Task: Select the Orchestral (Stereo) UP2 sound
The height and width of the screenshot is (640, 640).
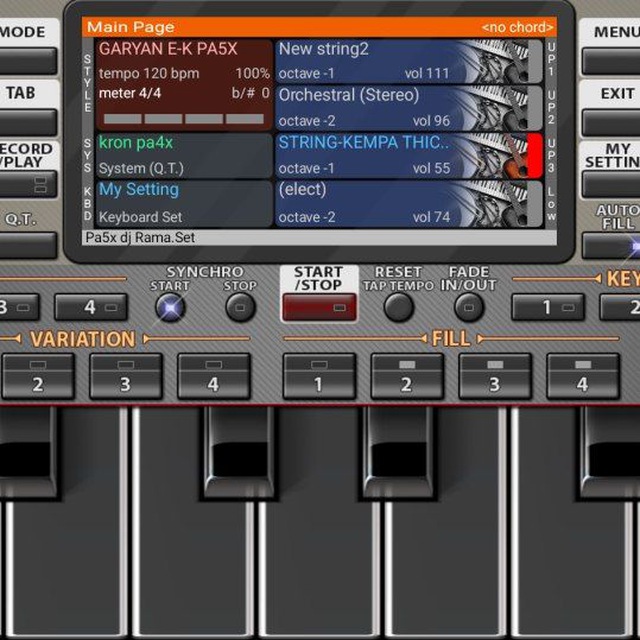Action: pos(402,108)
